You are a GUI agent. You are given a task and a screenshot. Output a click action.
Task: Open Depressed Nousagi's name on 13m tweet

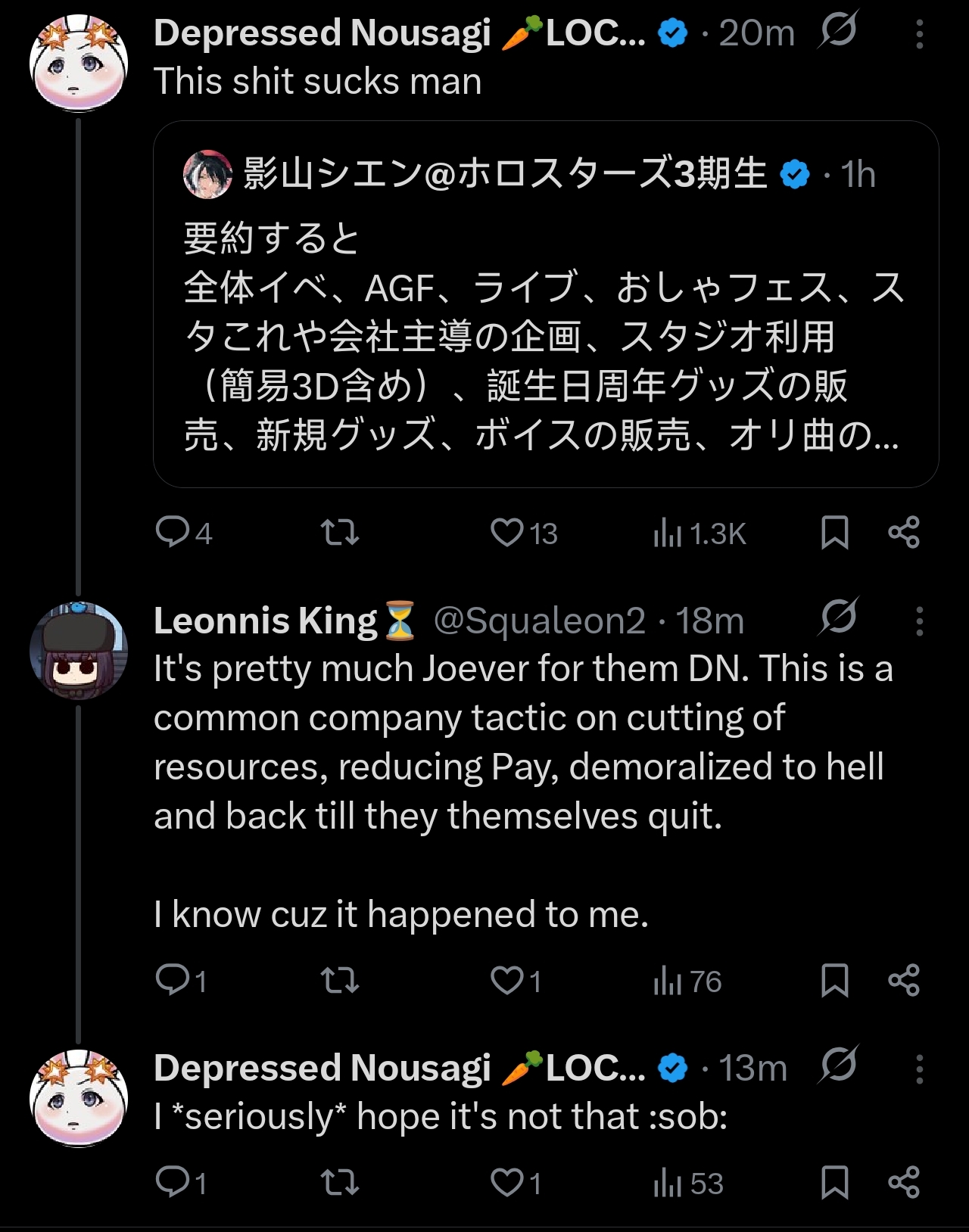pyautogui.click(x=322, y=1068)
